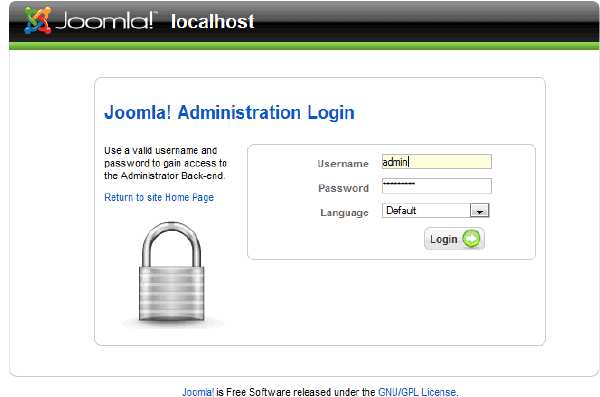600x397 pixels.
Task: Open the Language dropdown arrow
Action: 479,211
